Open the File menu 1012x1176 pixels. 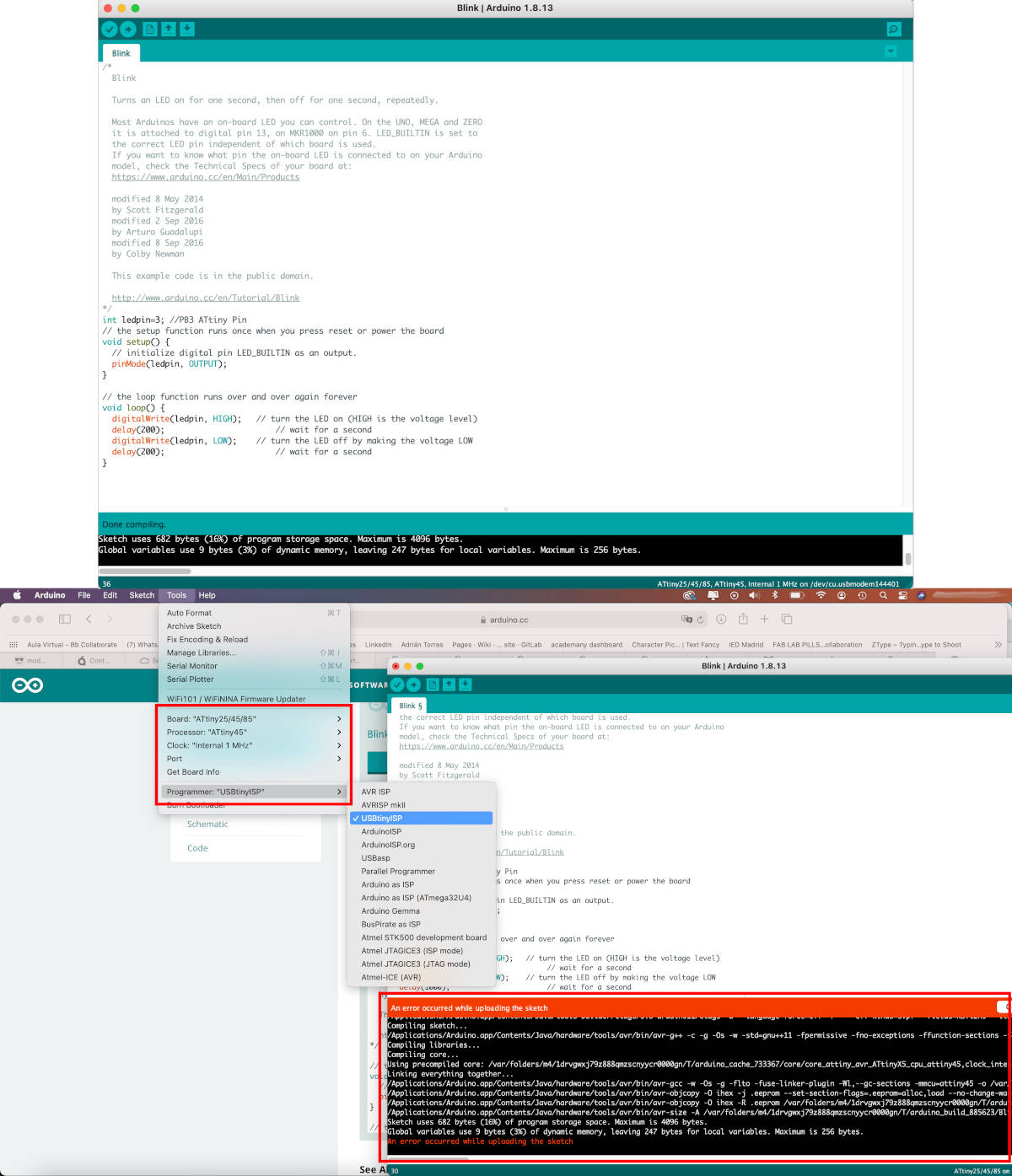[x=84, y=595]
